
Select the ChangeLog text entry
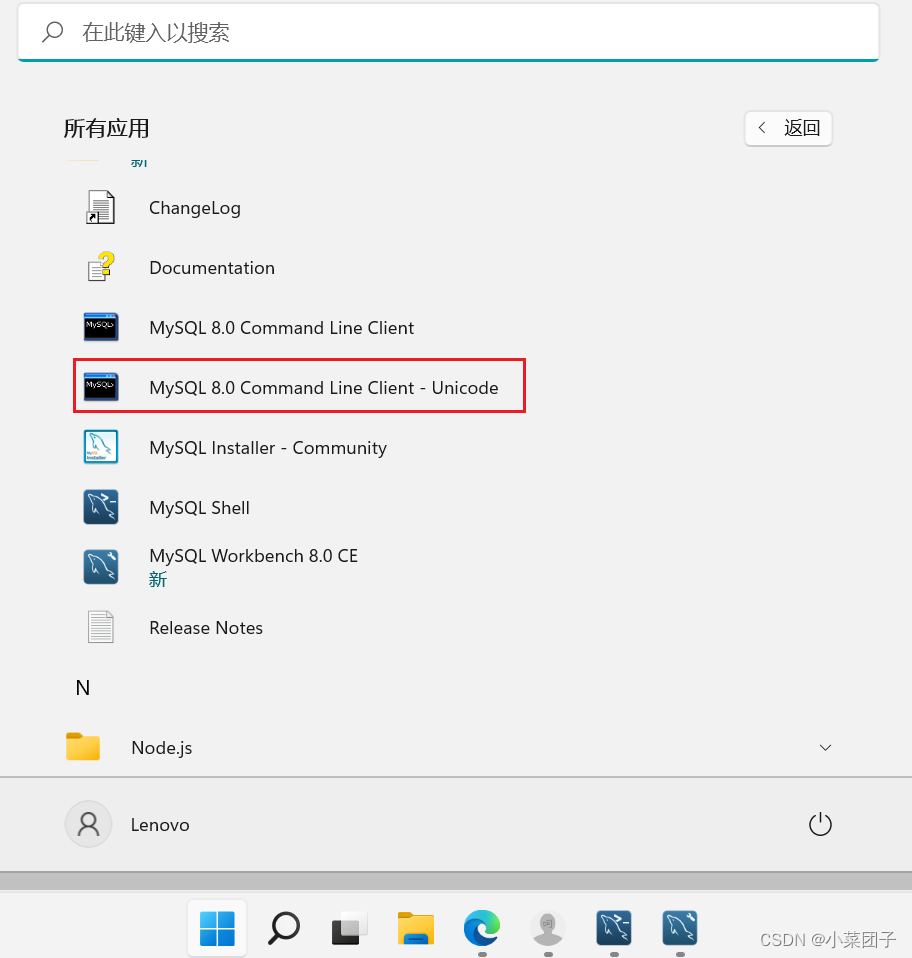195,208
